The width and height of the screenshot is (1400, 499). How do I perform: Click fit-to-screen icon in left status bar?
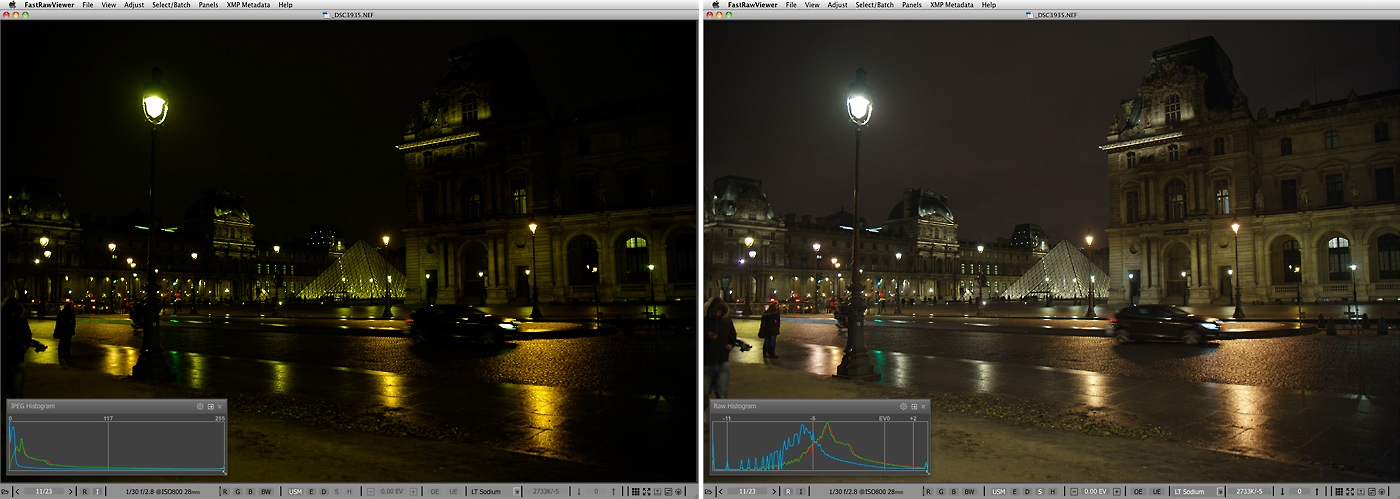(646, 492)
